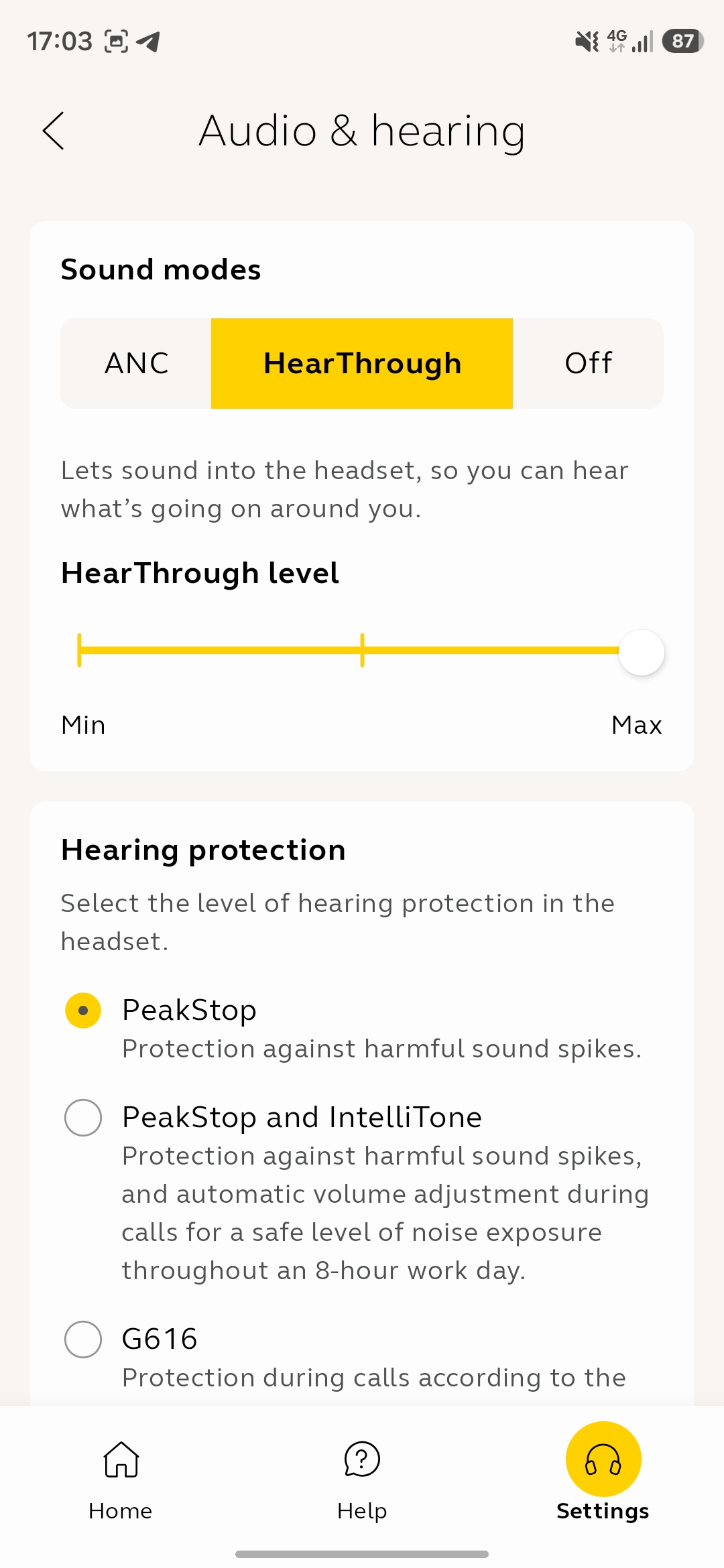The image size is (724, 1568).
Task: Open the Home house icon
Action: pos(121,1459)
